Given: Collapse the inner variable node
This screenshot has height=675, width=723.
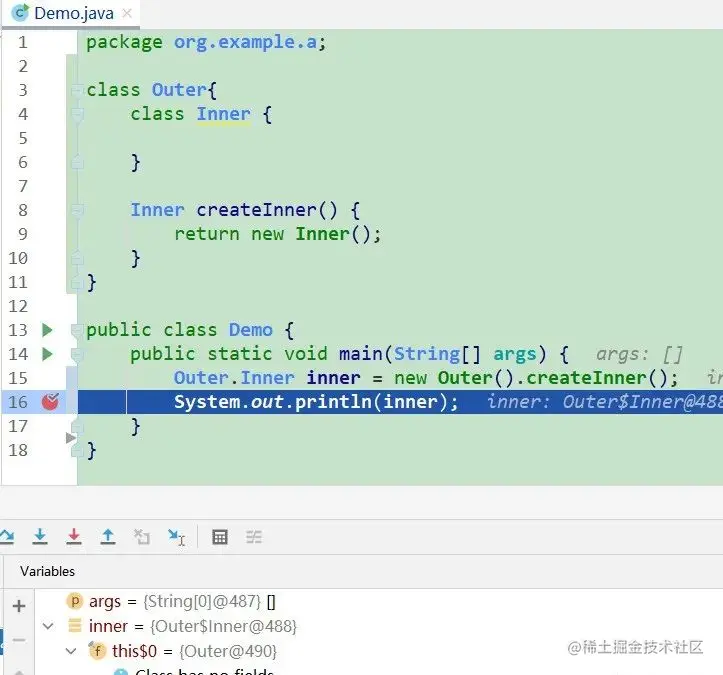Looking at the screenshot, I should [48, 626].
